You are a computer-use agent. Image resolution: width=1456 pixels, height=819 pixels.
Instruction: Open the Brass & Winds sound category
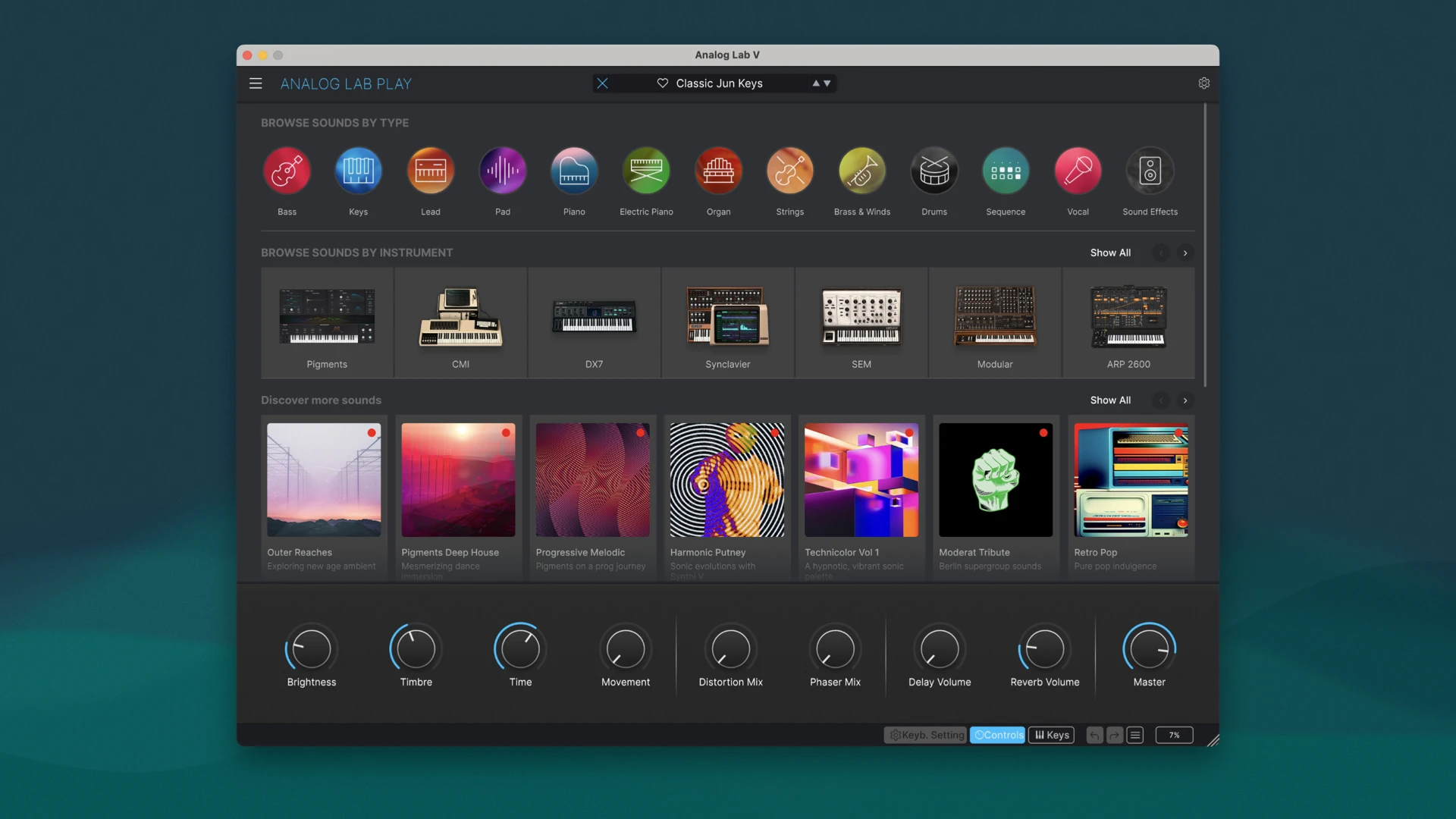click(x=862, y=171)
